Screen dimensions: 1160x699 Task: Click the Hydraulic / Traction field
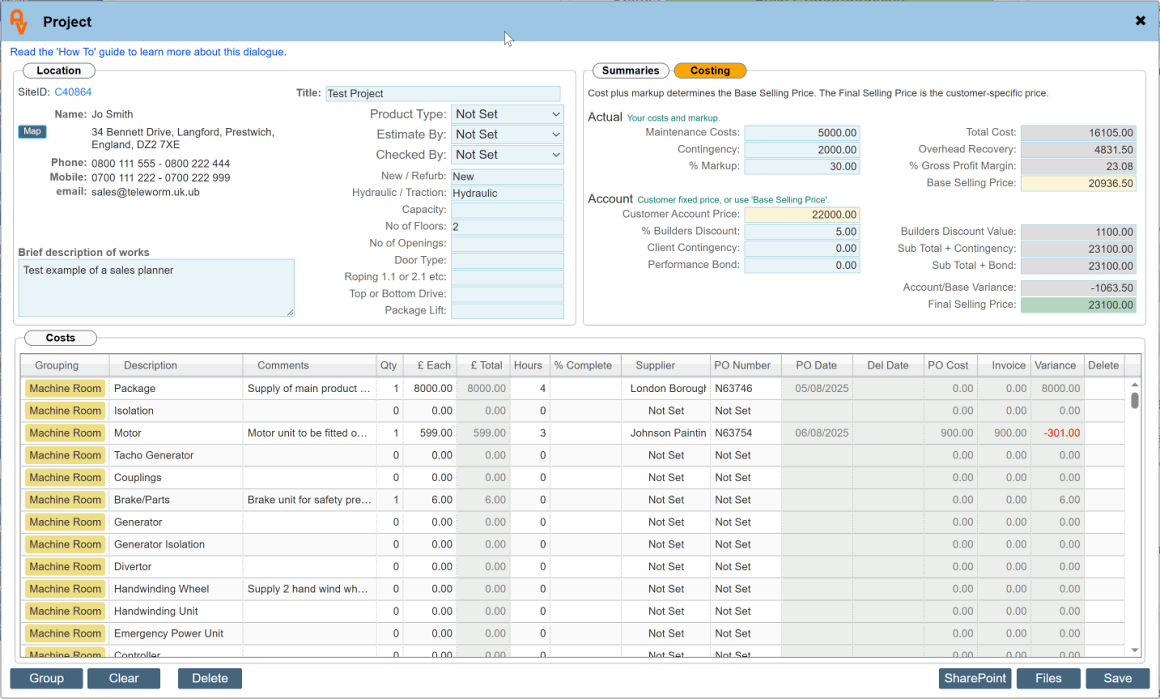click(508, 193)
